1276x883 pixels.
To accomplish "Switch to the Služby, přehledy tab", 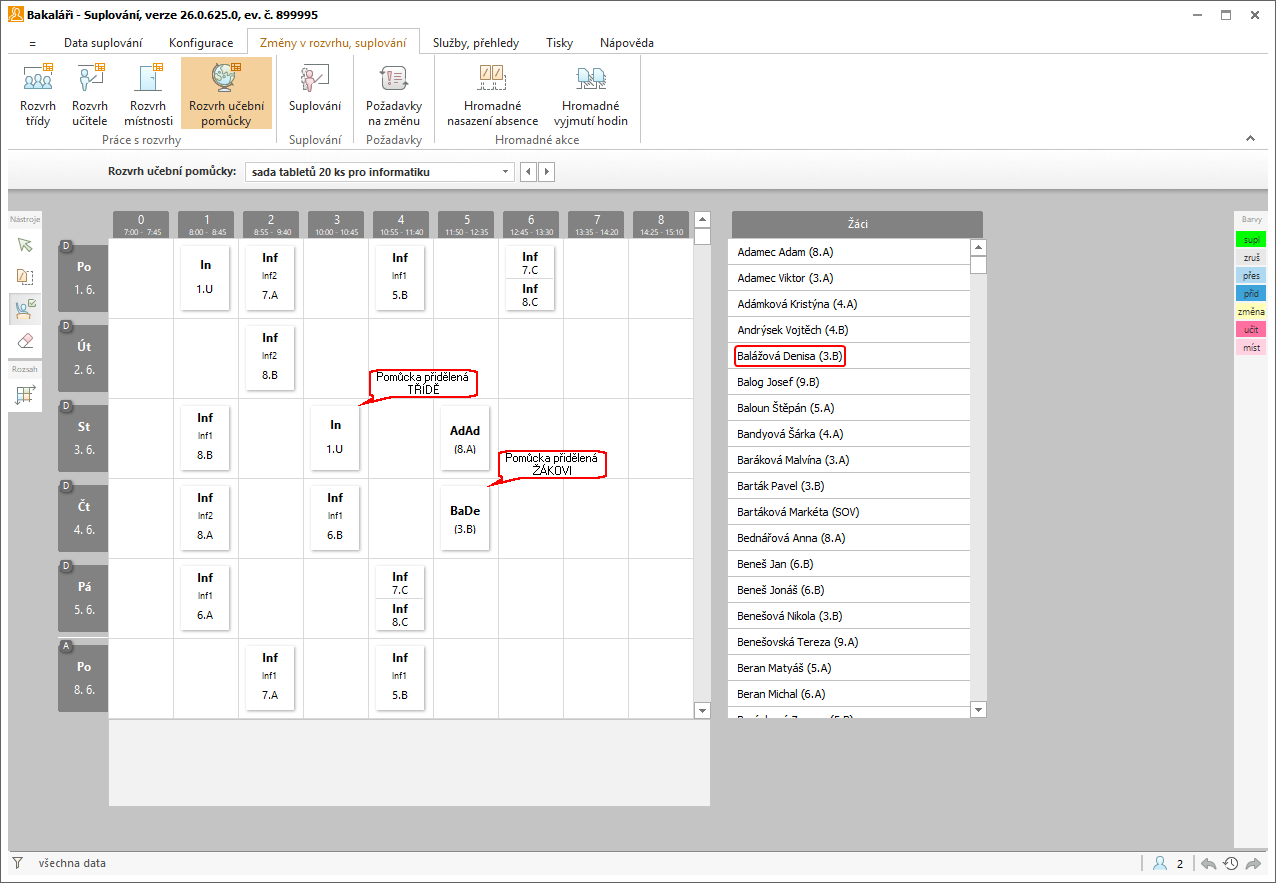I will (x=476, y=43).
